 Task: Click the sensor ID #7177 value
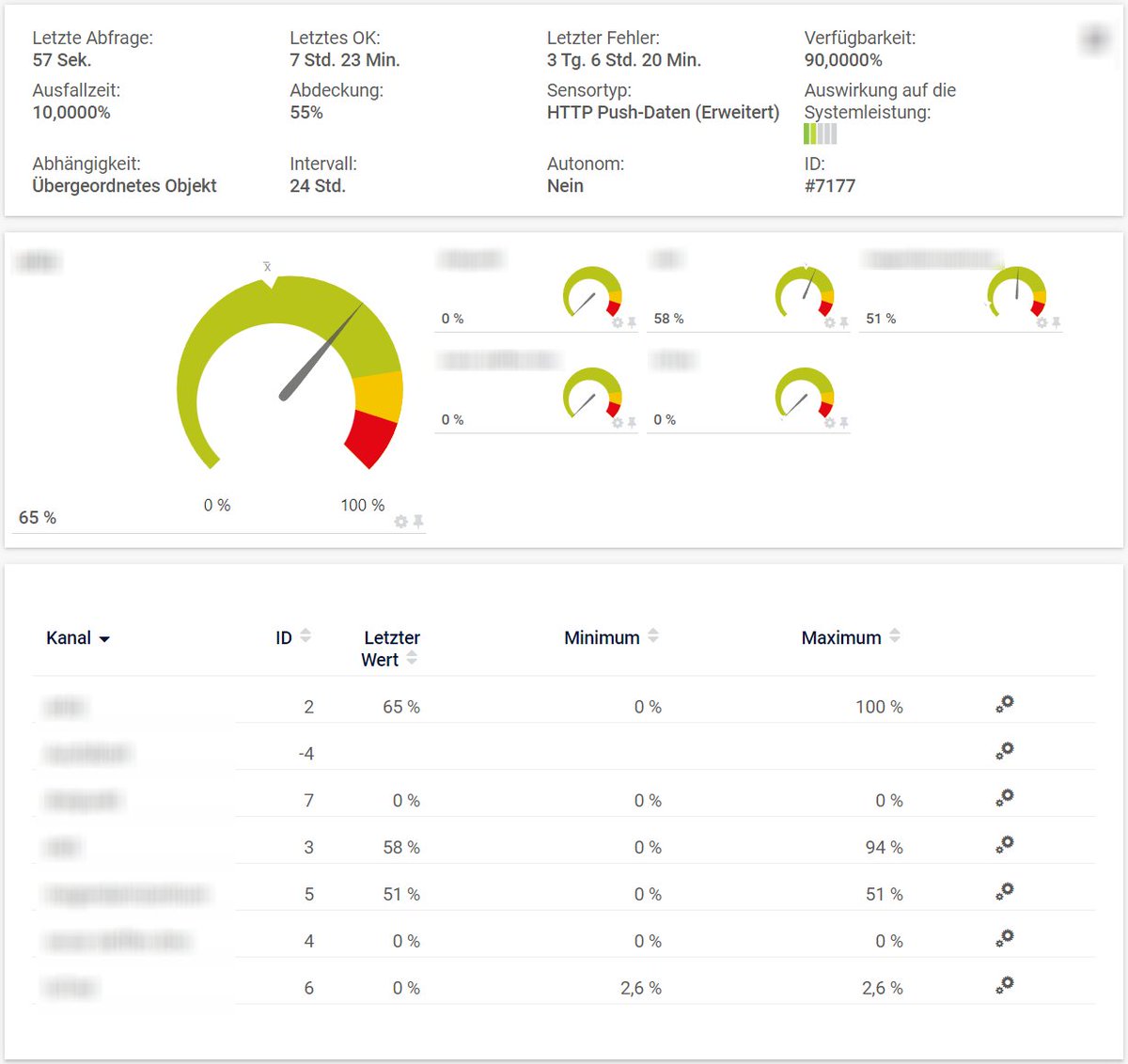[831, 185]
